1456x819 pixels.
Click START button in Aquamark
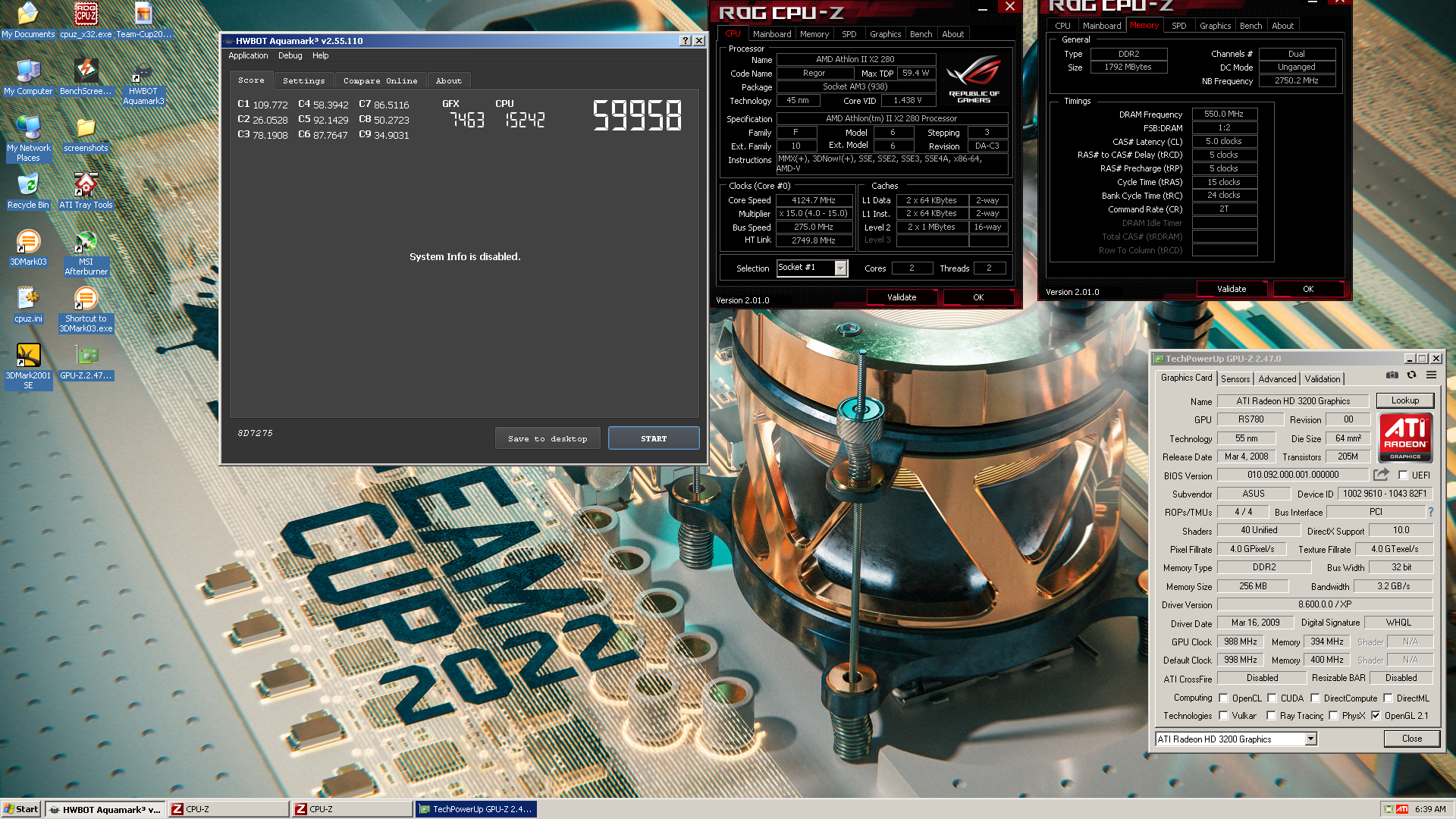[654, 438]
